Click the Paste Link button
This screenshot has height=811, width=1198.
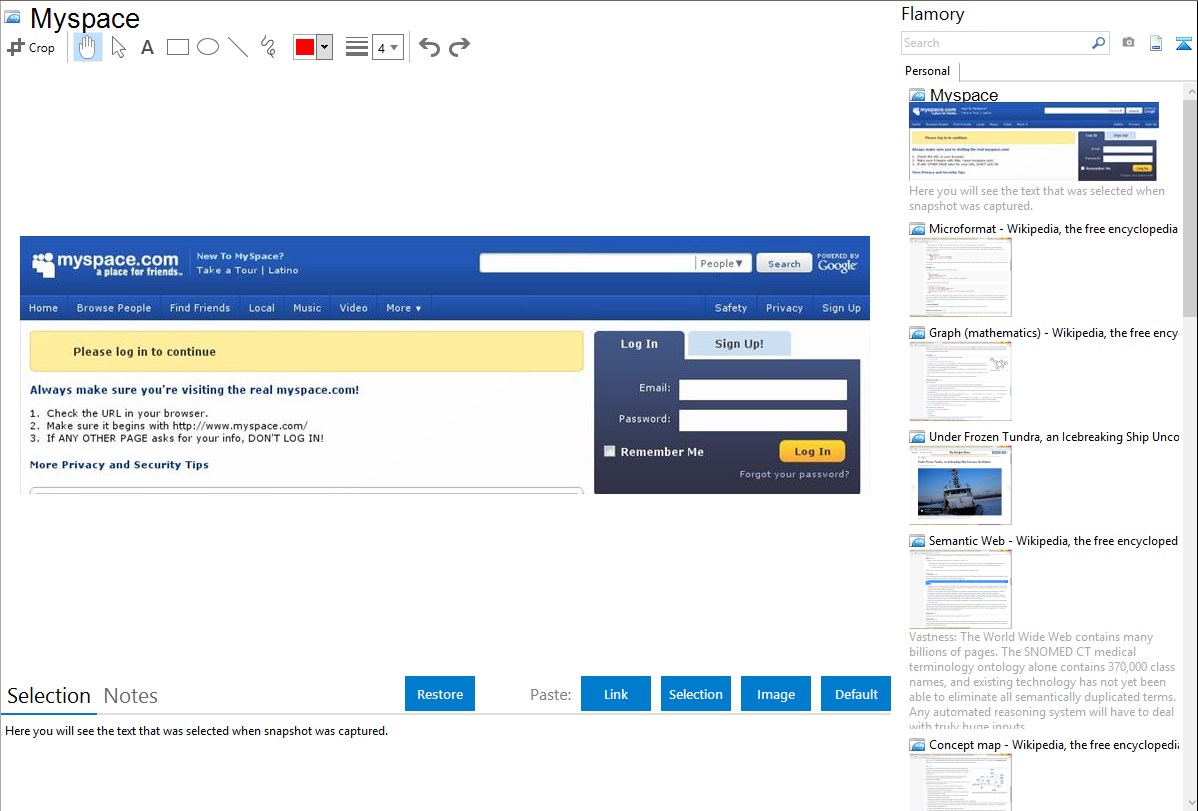[x=616, y=694]
